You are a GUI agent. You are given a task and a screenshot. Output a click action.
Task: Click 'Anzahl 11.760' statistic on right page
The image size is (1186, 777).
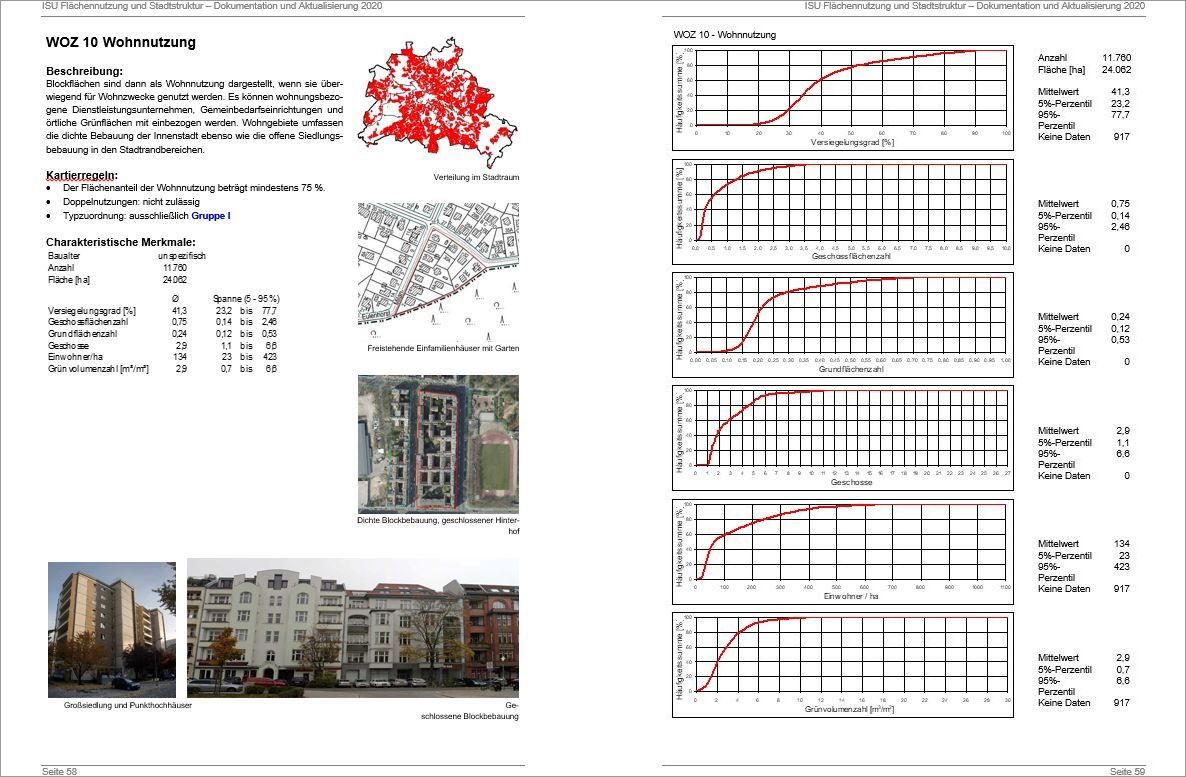pyautogui.click(x=1085, y=57)
